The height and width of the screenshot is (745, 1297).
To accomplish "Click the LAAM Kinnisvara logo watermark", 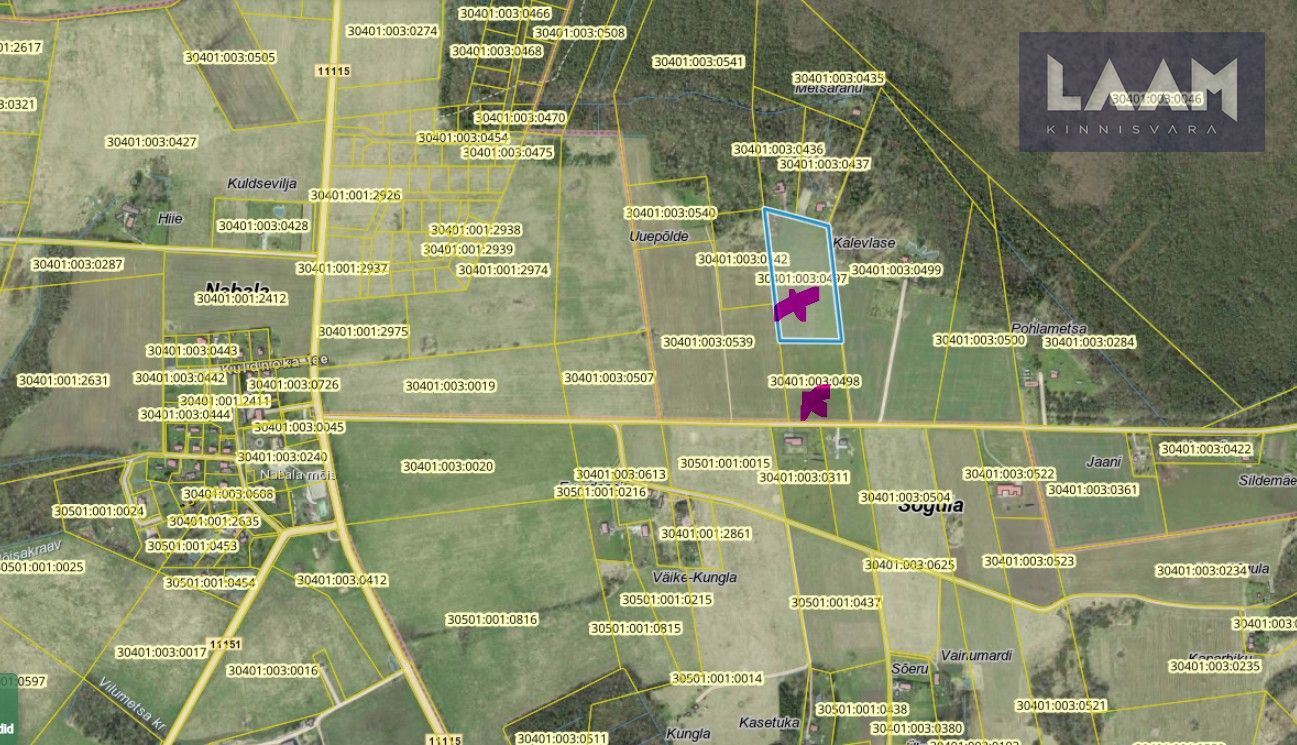I will click(x=1142, y=92).
